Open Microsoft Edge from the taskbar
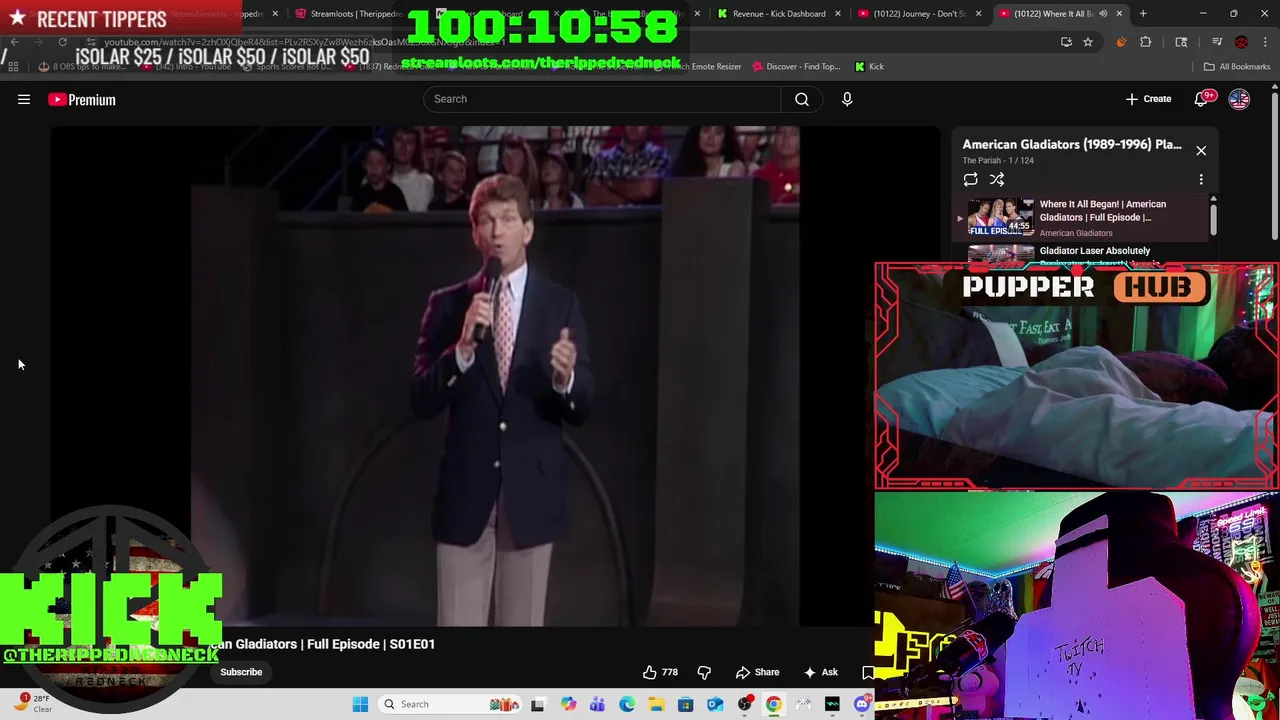 coord(627,704)
